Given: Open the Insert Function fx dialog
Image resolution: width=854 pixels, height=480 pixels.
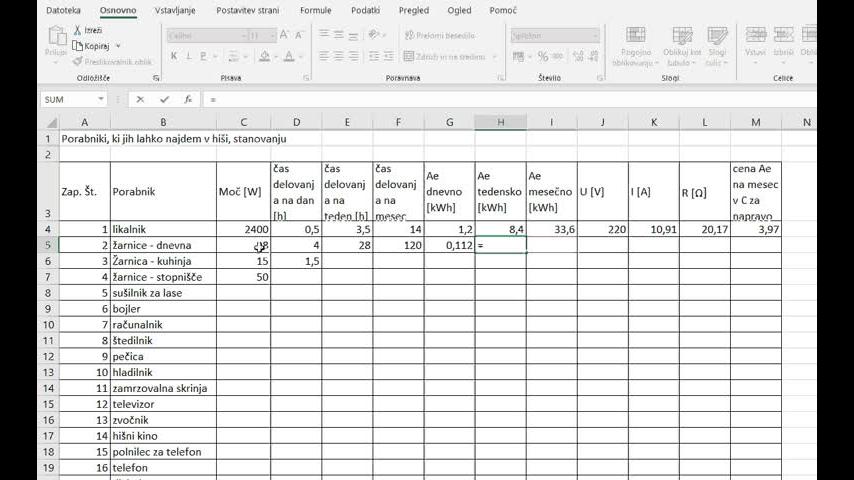Looking at the screenshot, I should [188, 100].
